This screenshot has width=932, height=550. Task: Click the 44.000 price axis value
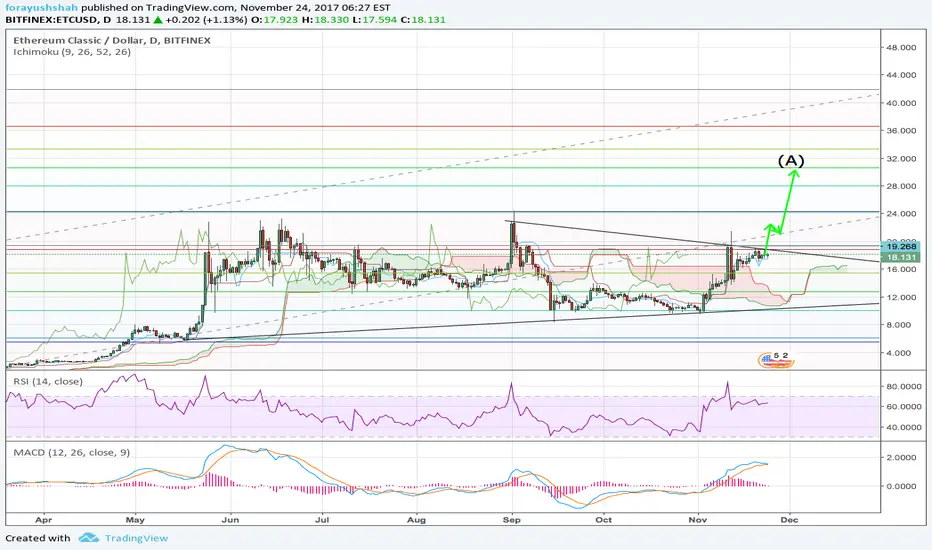(901, 75)
